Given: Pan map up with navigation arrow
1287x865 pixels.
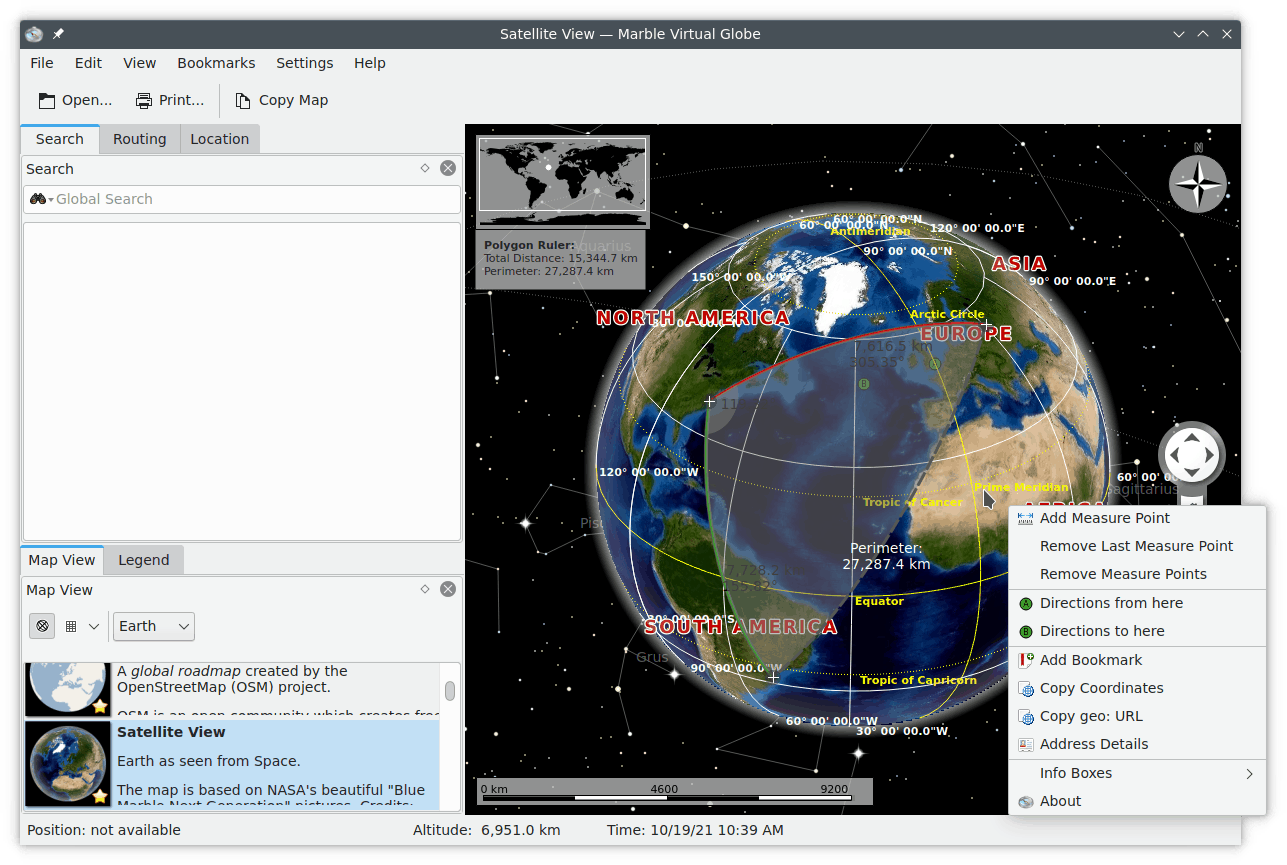Looking at the screenshot, I should 1192,437.
